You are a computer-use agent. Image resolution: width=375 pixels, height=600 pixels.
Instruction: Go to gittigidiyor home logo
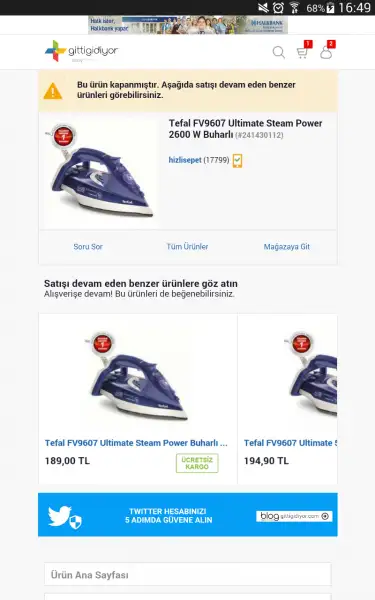click(81, 51)
